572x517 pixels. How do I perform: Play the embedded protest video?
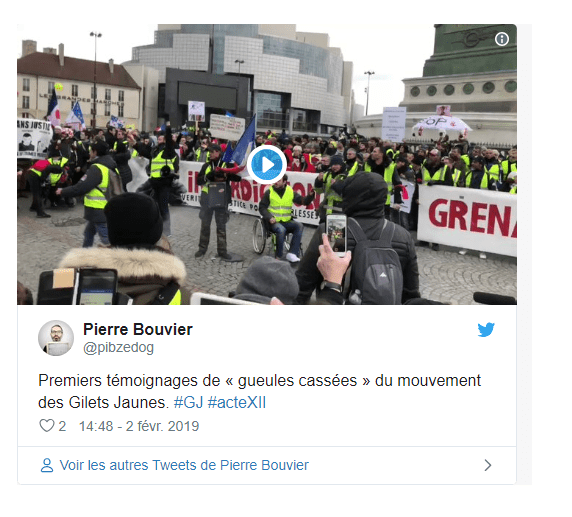coord(267,165)
